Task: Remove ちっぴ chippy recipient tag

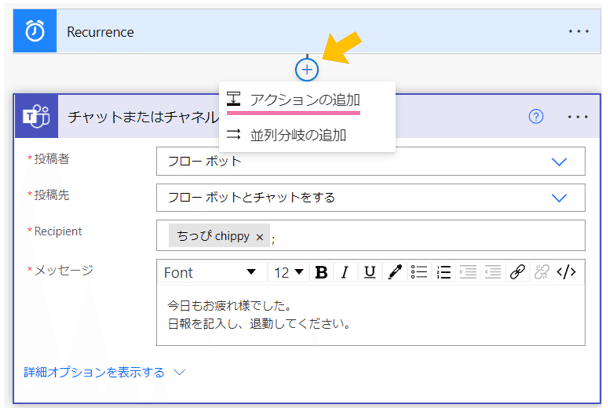Action: click(x=259, y=237)
